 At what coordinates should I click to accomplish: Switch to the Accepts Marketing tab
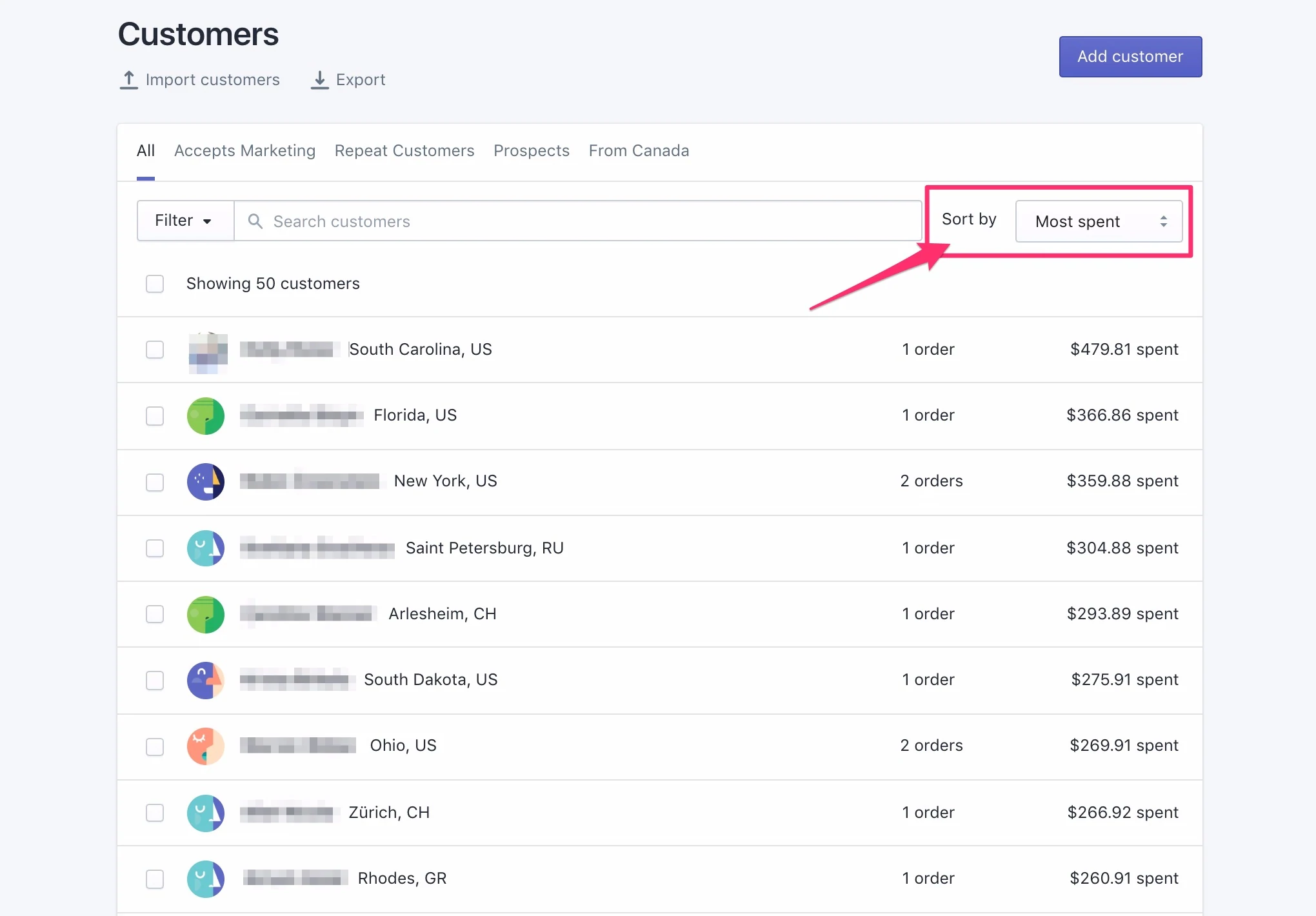(x=244, y=151)
